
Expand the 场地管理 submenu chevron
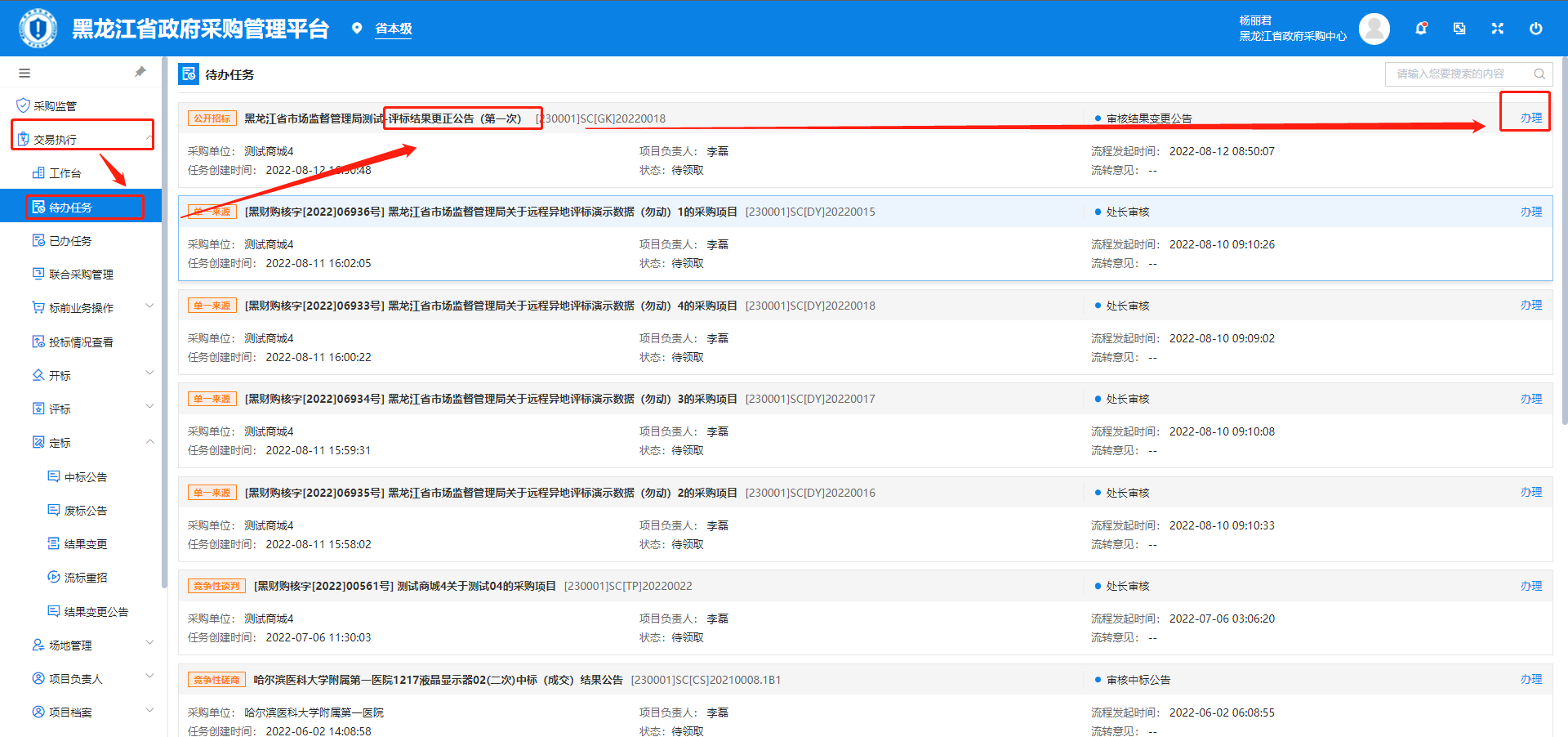point(149,643)
